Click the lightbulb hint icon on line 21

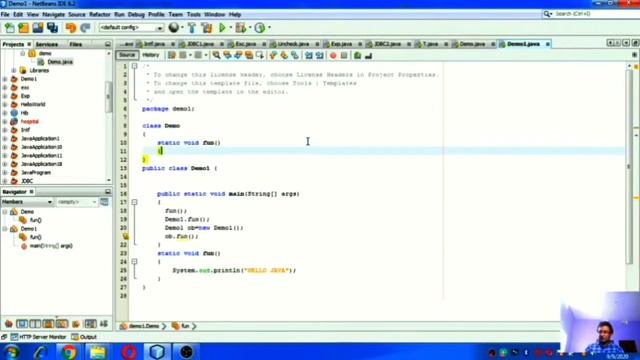[x=125, y=236]
